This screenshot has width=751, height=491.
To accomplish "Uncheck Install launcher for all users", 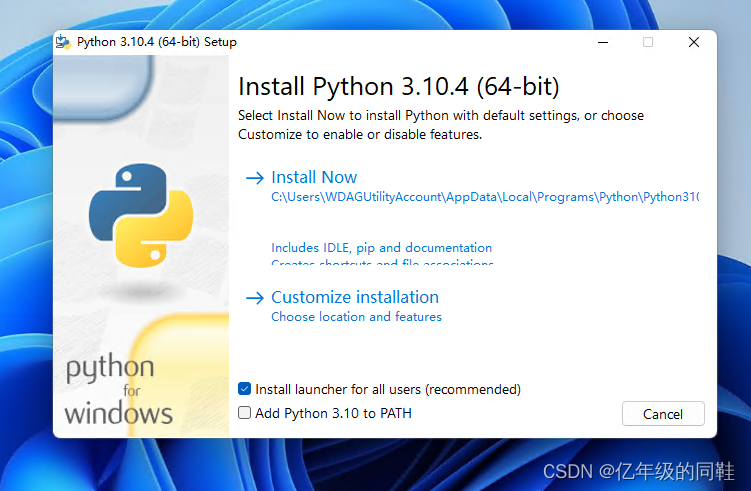I will (x=244, y=388).
